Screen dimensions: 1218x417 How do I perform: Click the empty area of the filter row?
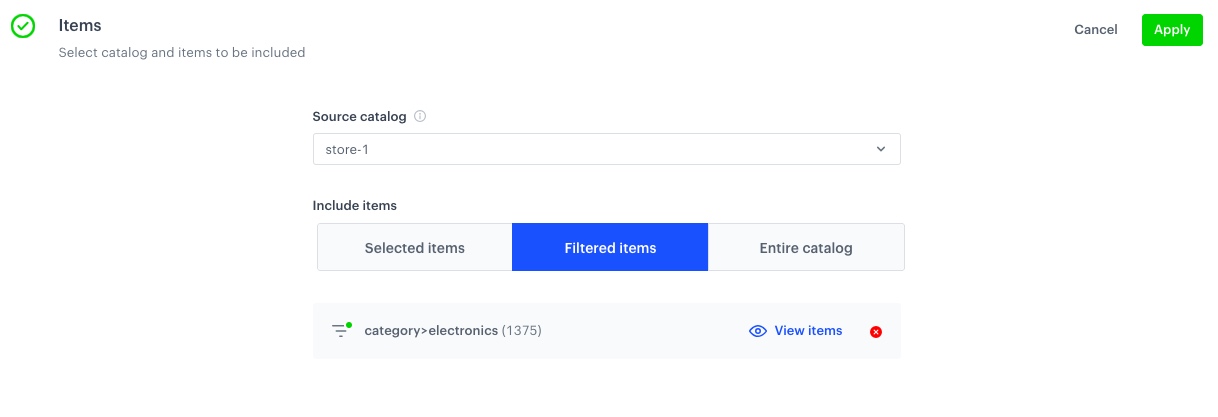coord(640,331)
